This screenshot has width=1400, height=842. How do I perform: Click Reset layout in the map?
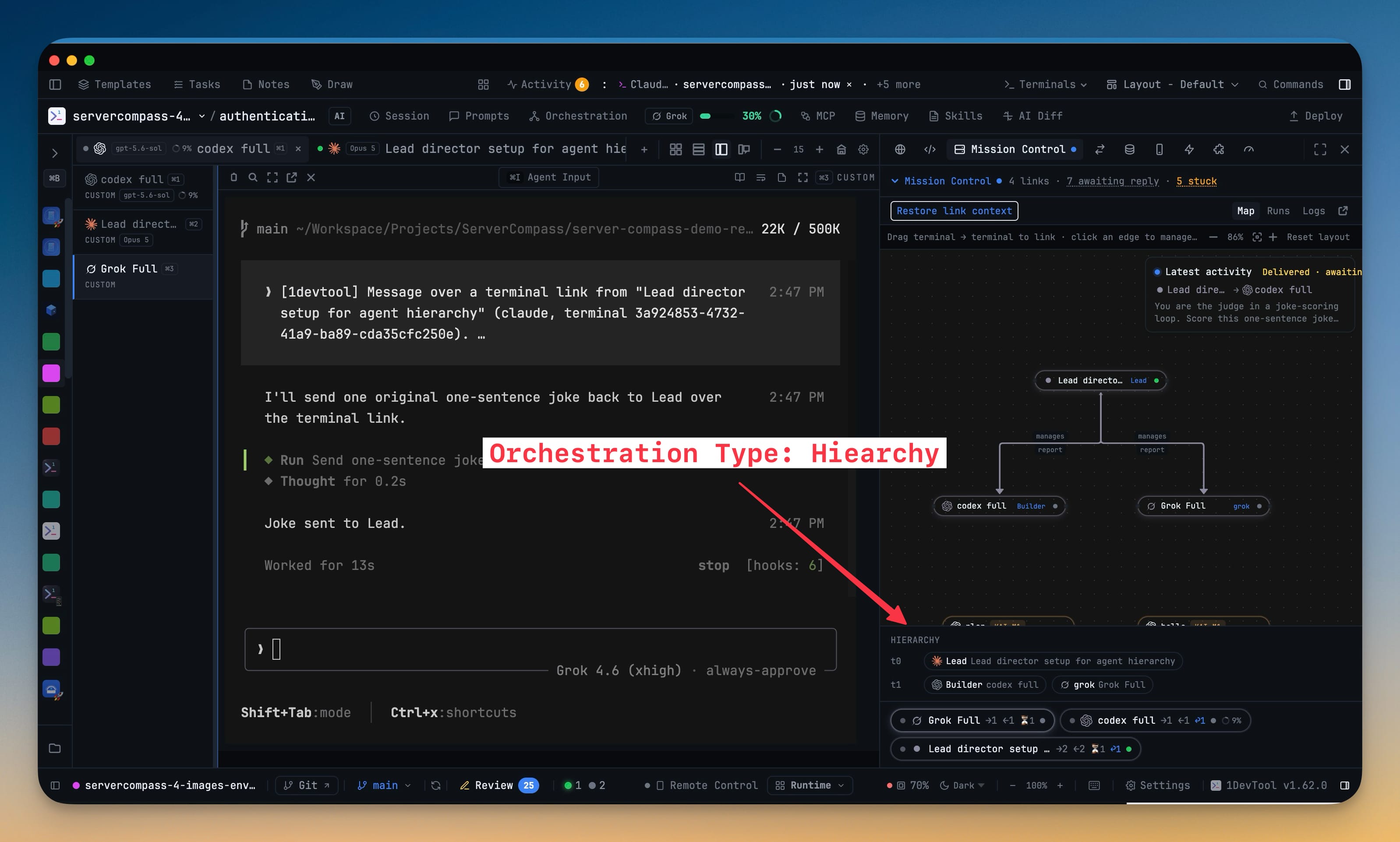1318,237
